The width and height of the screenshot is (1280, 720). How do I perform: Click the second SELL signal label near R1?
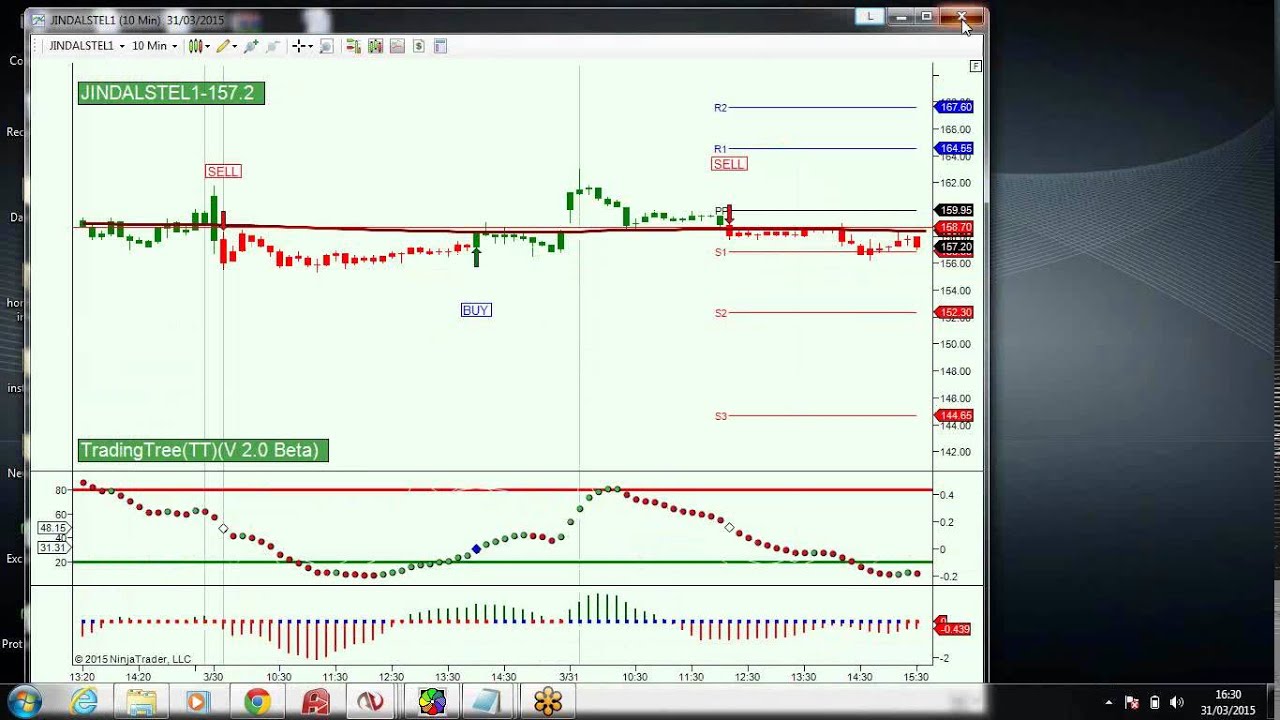pyautogui.click(x=729, y=164)
